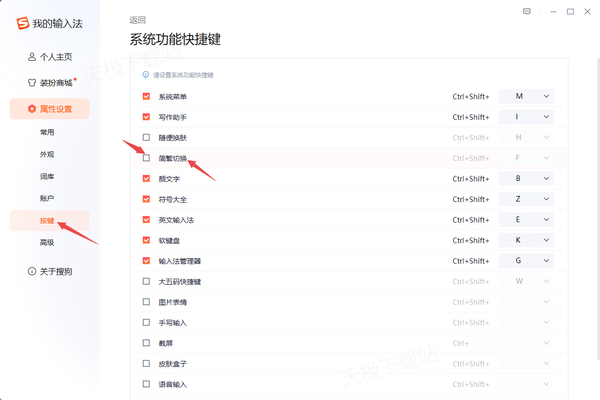The width and height of the screenshot is (600, 400).
Task: Switch to the 外观 settings tab
Action: [x=47, y=154]
